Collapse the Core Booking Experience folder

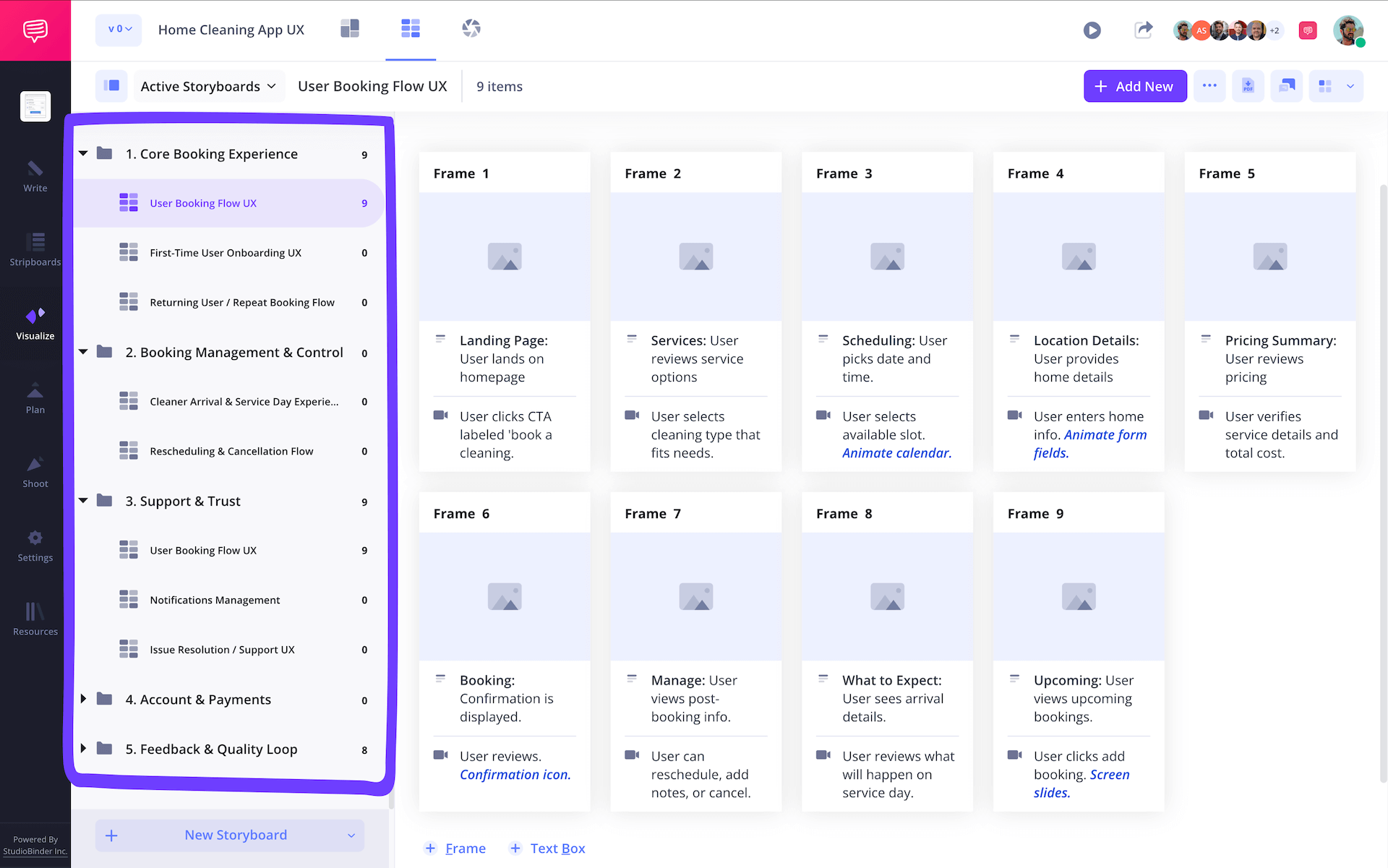pyautogui.click(x=82, y=153)
